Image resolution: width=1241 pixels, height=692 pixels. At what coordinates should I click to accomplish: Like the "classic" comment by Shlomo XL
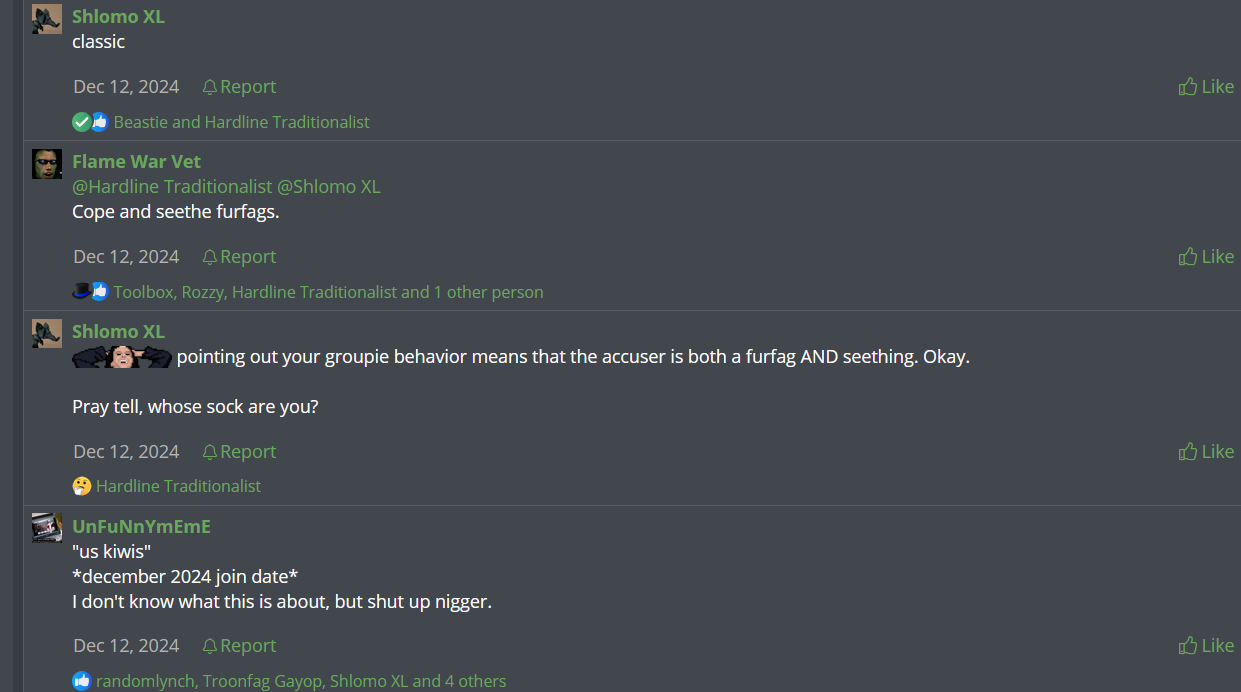coord(1206,87)
